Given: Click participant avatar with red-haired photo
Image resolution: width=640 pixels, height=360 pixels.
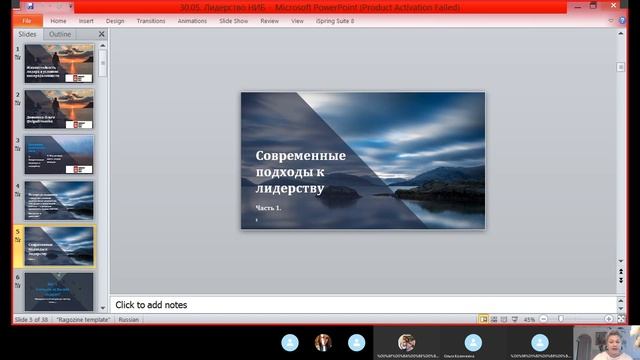Looking at the screenshot, I should [323, 342].
